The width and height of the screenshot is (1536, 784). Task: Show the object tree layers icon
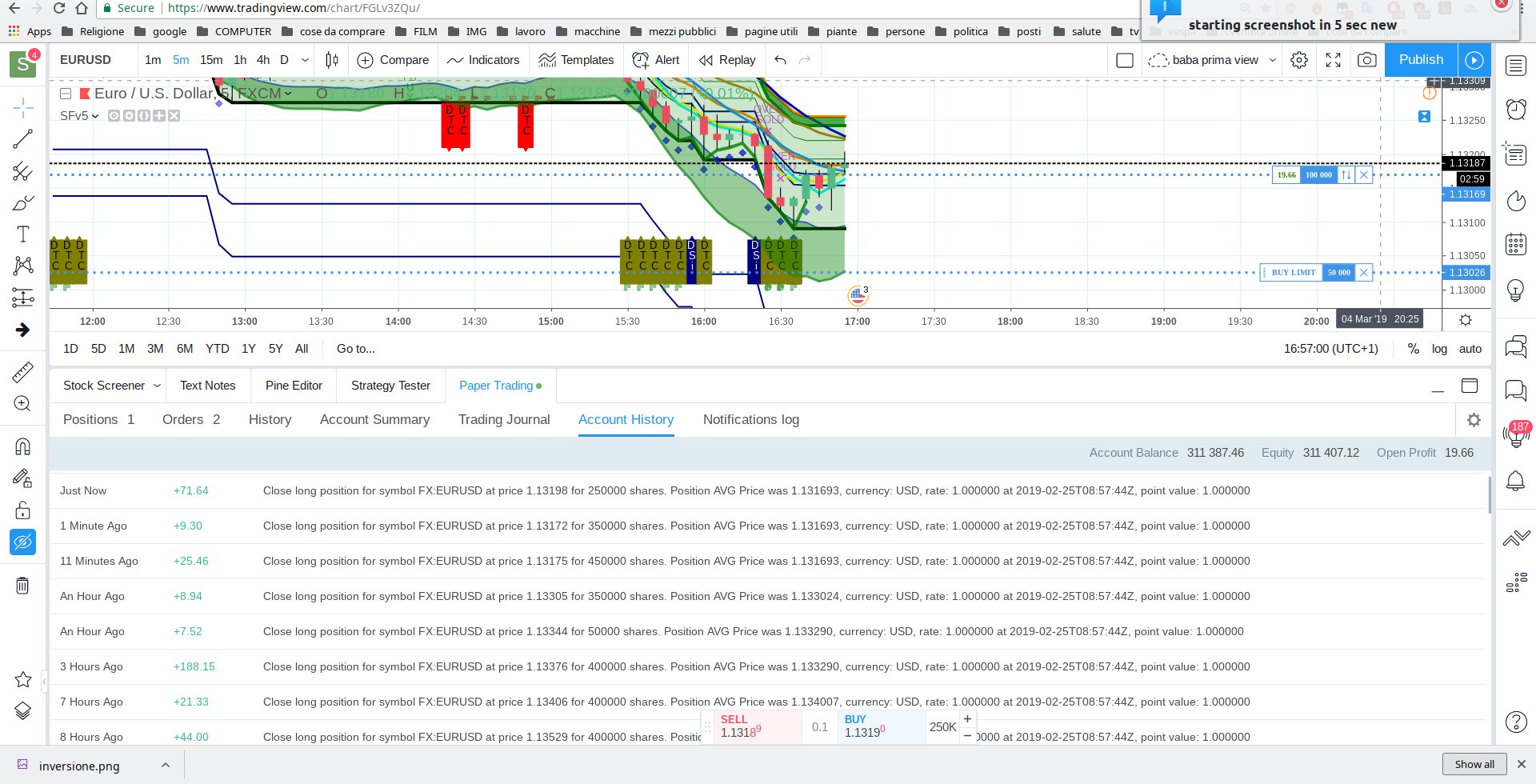click(x=23, y=710)
